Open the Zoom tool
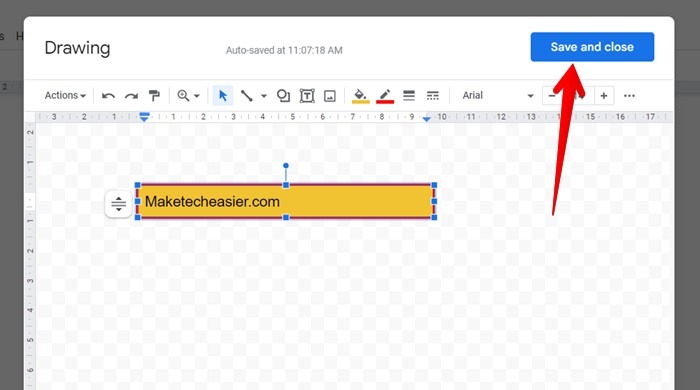The image size is (700, 390). click(183, 95)
